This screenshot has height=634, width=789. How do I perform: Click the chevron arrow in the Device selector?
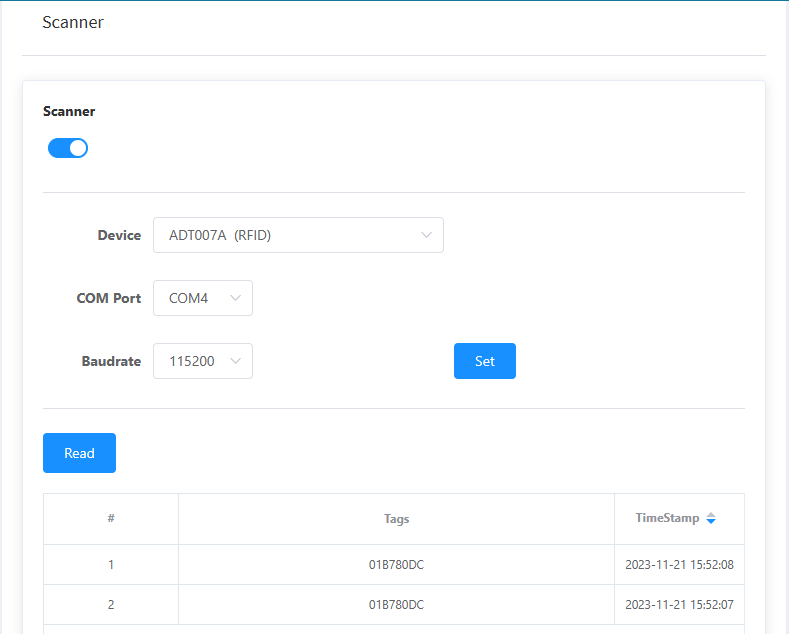pyautogui.click(x=426, y=235)
